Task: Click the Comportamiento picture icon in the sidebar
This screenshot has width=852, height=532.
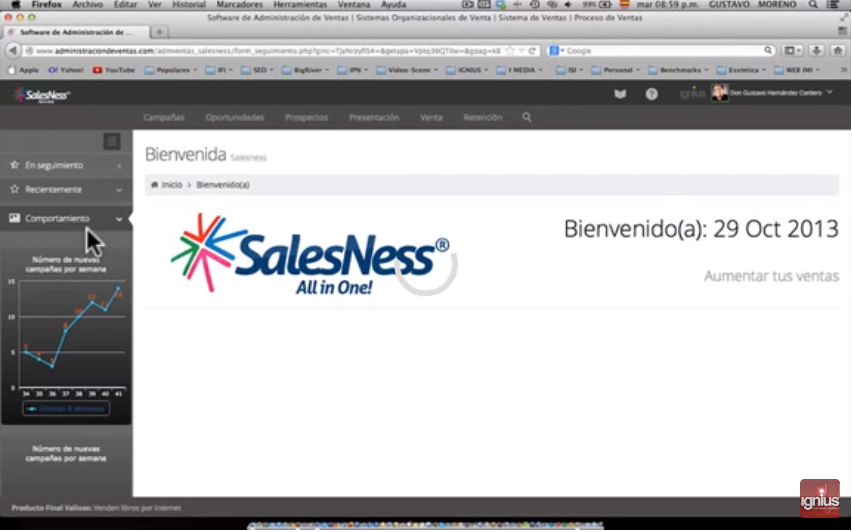Action: (15, 218)
